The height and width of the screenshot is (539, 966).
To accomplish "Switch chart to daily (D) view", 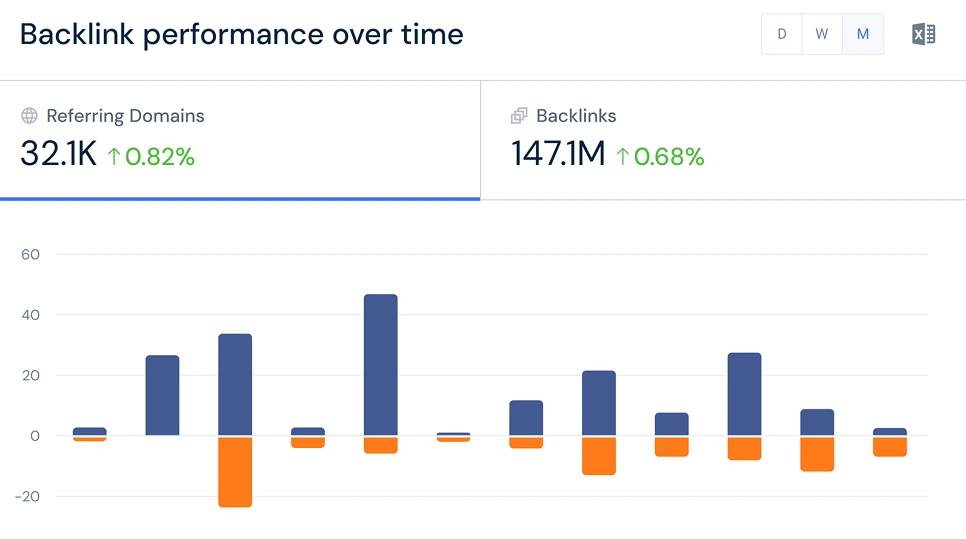I will tap(782, 34).
